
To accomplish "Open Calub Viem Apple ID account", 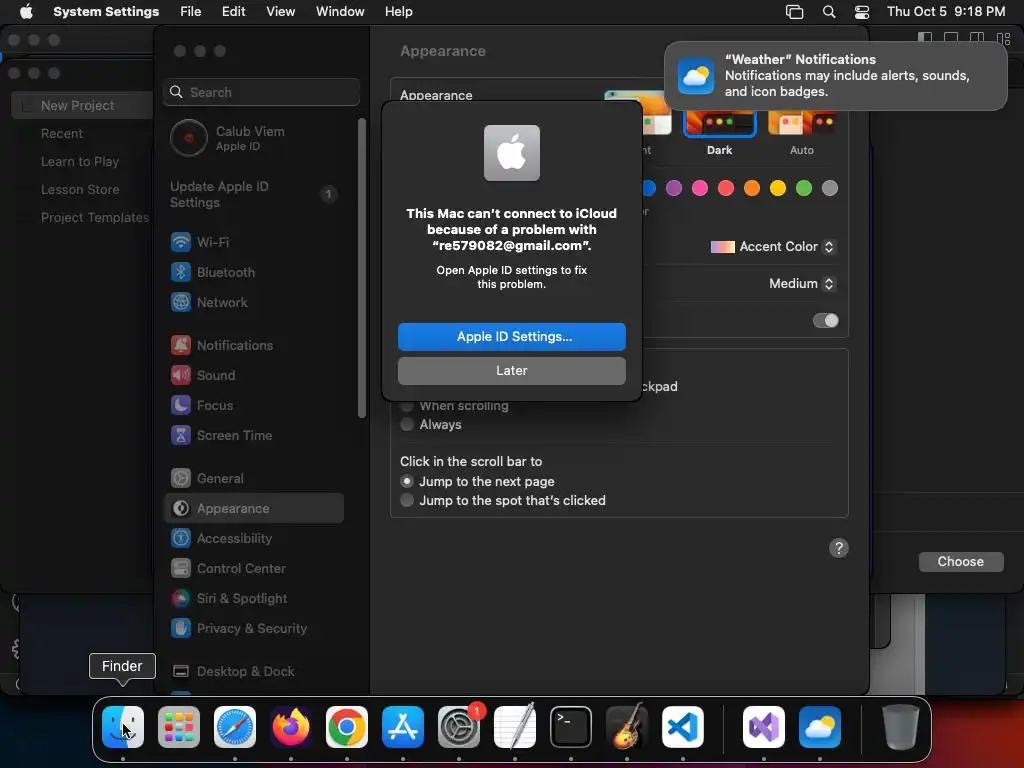I will point(254,138).
